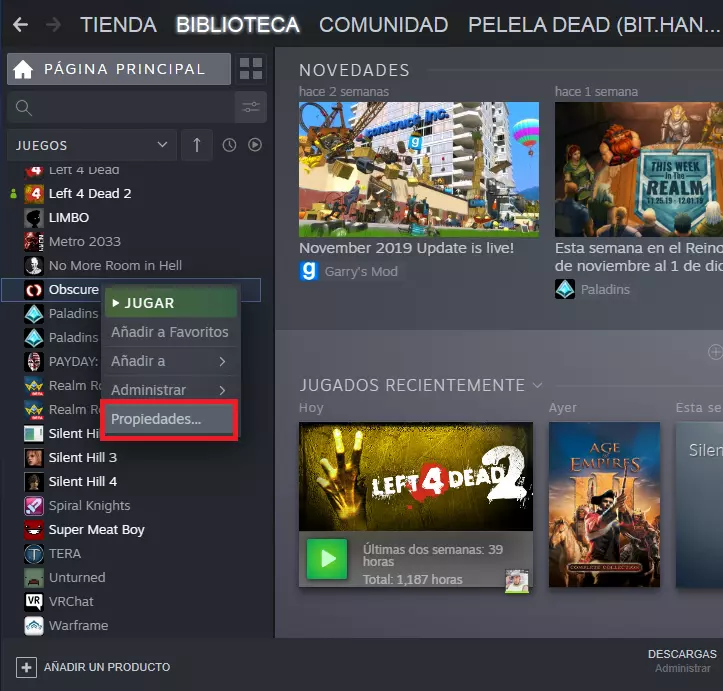Open the advanced filter sliders icon
Image resolution: width=723 pixels, height=691 pixels.
click(x=251, y=107)
